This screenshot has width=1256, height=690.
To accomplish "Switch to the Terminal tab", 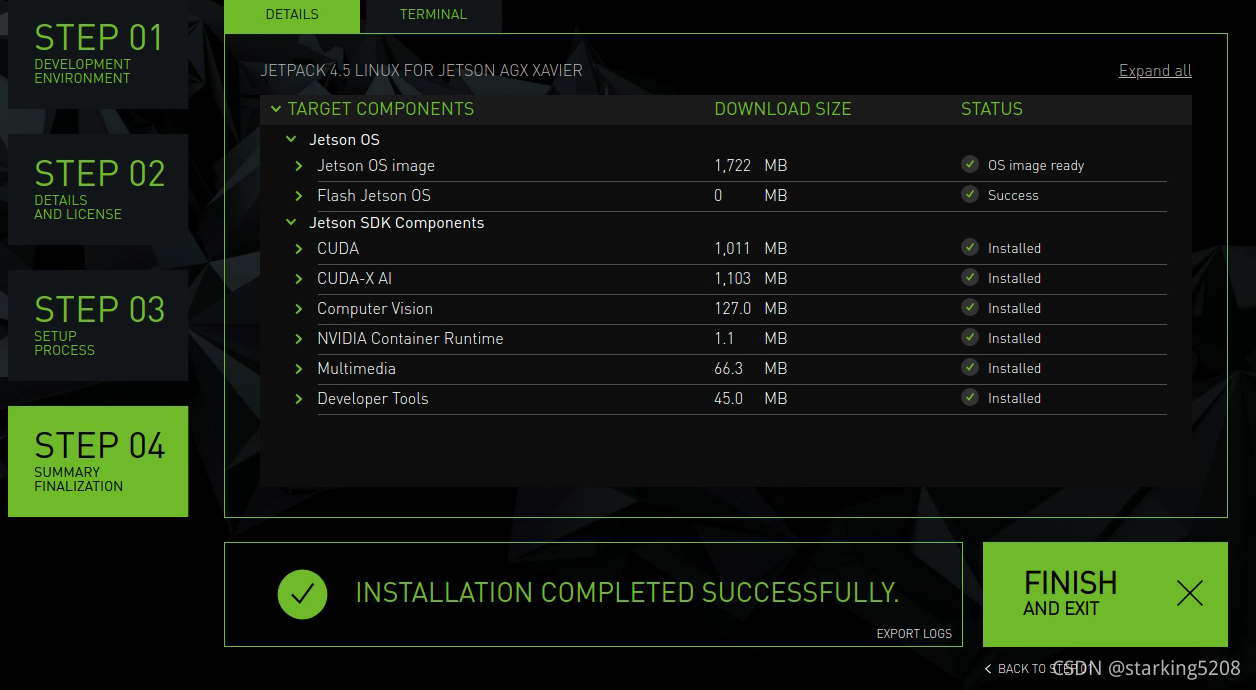I will [433, 15].
